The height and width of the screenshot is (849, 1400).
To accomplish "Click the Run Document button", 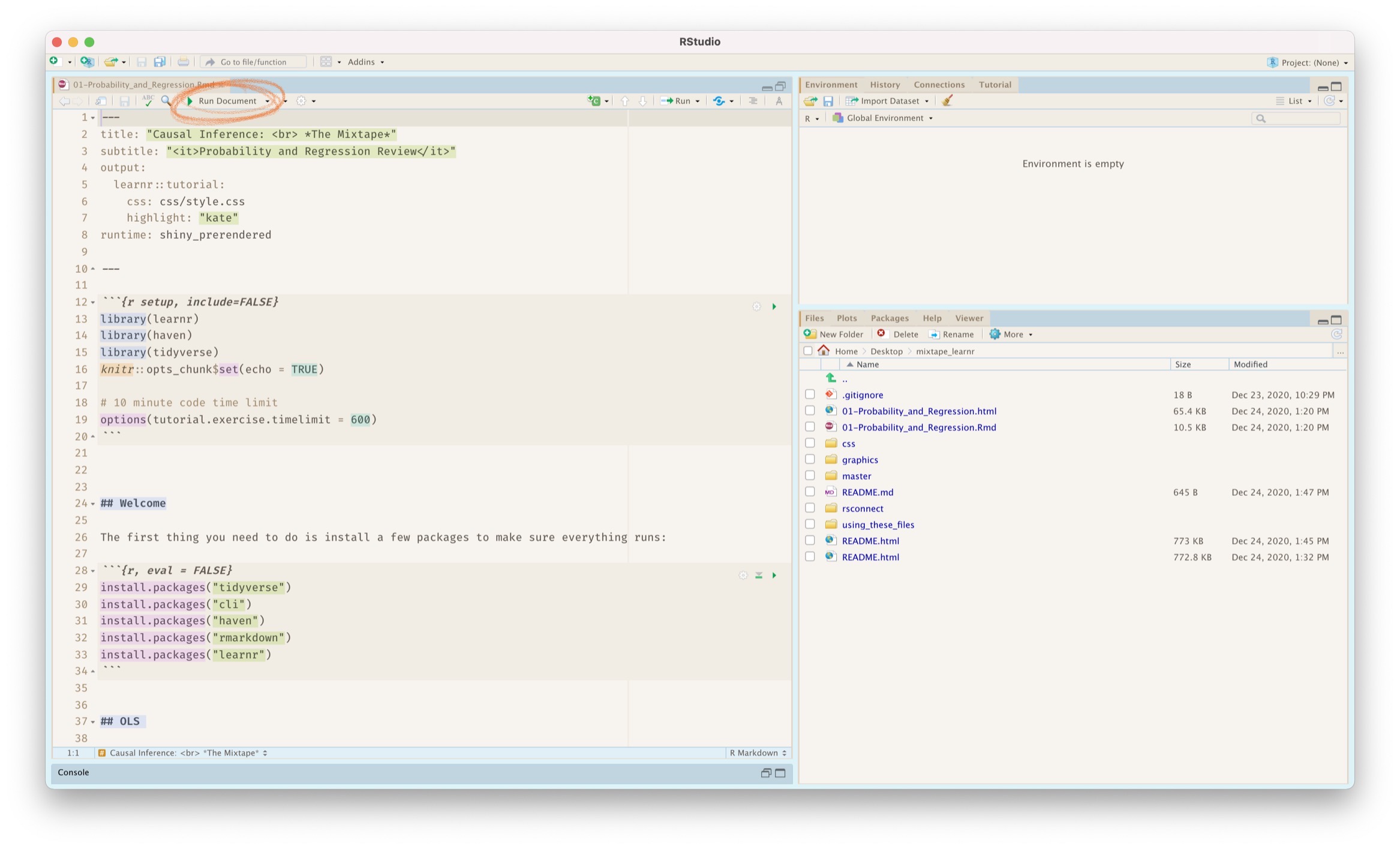I will (x=227, y=101).
